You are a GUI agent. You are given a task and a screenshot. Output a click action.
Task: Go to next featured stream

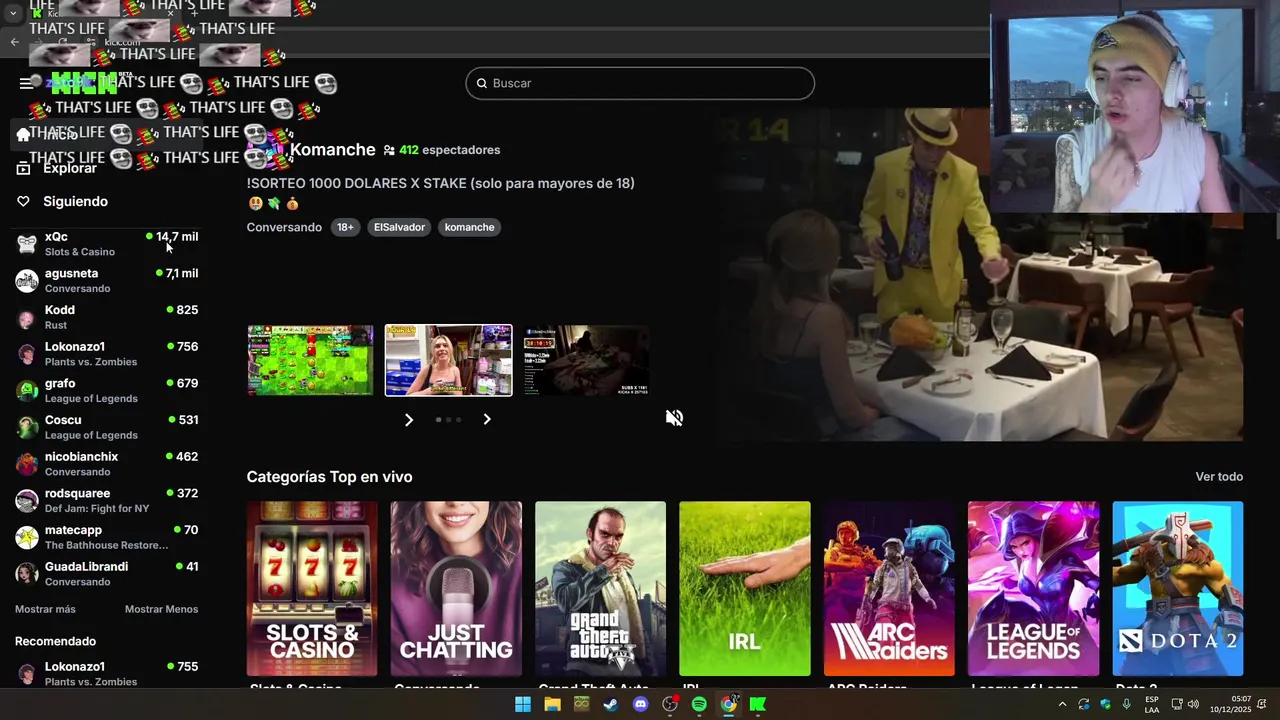tap(487, 420)
